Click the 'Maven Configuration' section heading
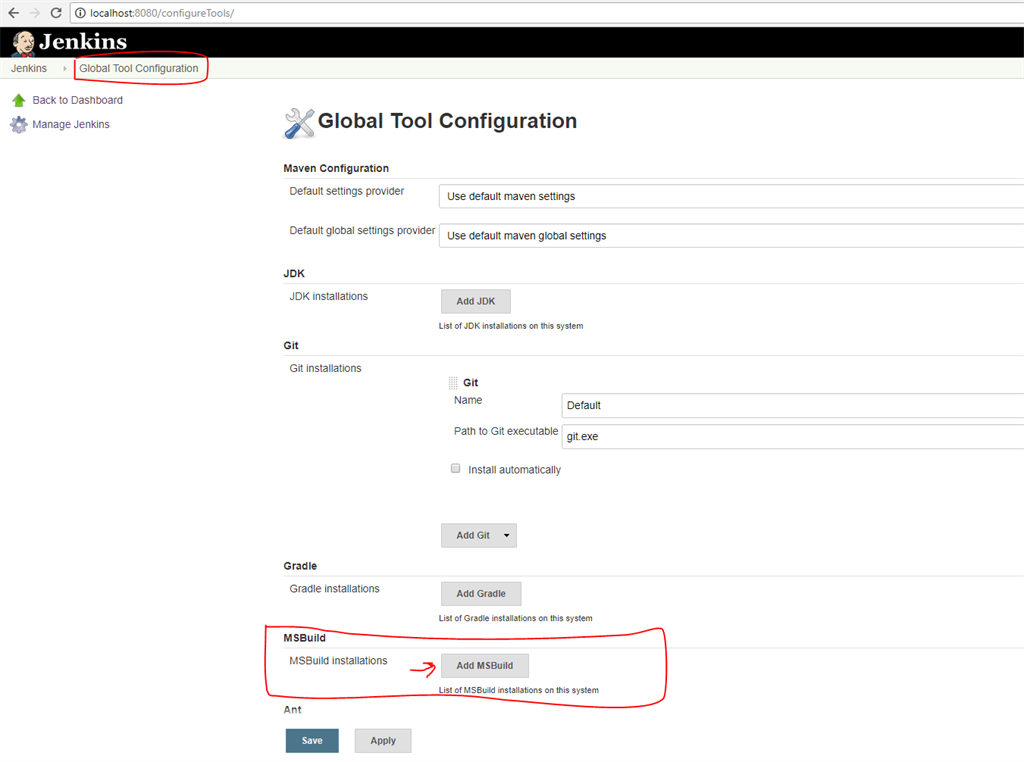 [336, 168]
